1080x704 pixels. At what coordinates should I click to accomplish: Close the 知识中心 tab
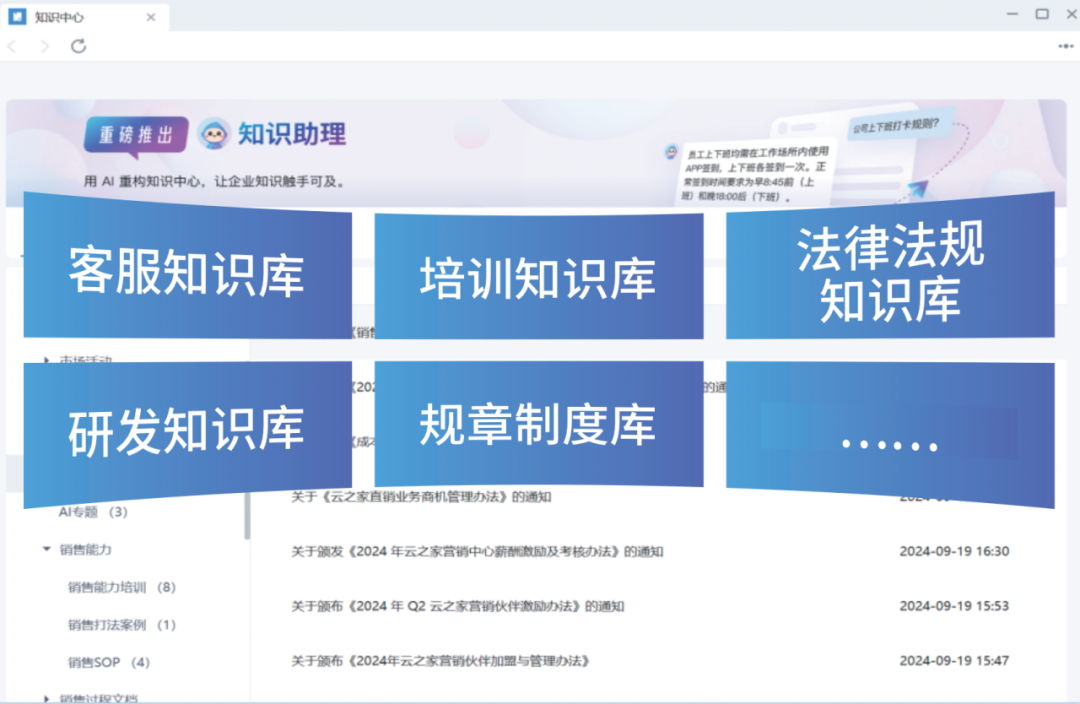pos(151,17)
